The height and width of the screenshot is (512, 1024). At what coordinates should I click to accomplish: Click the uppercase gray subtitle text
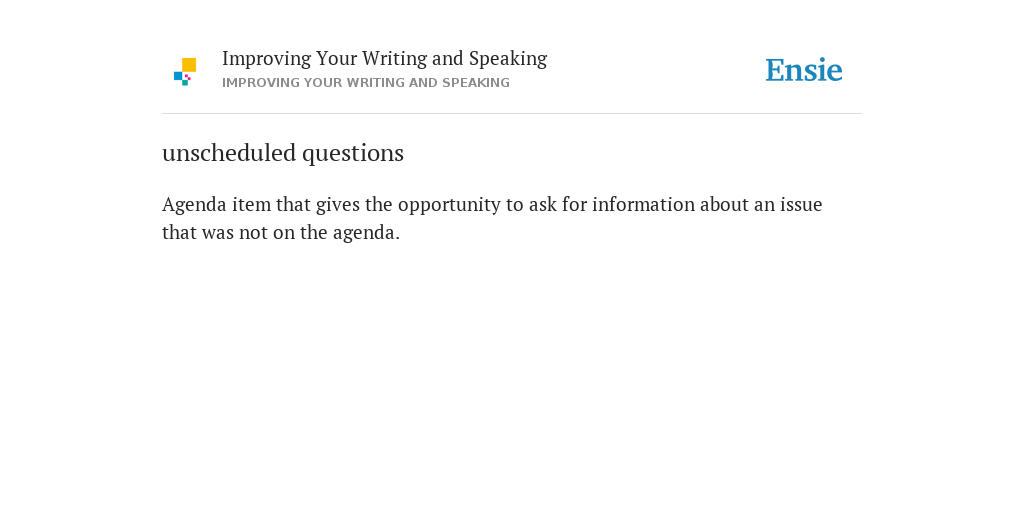point(366,83)
